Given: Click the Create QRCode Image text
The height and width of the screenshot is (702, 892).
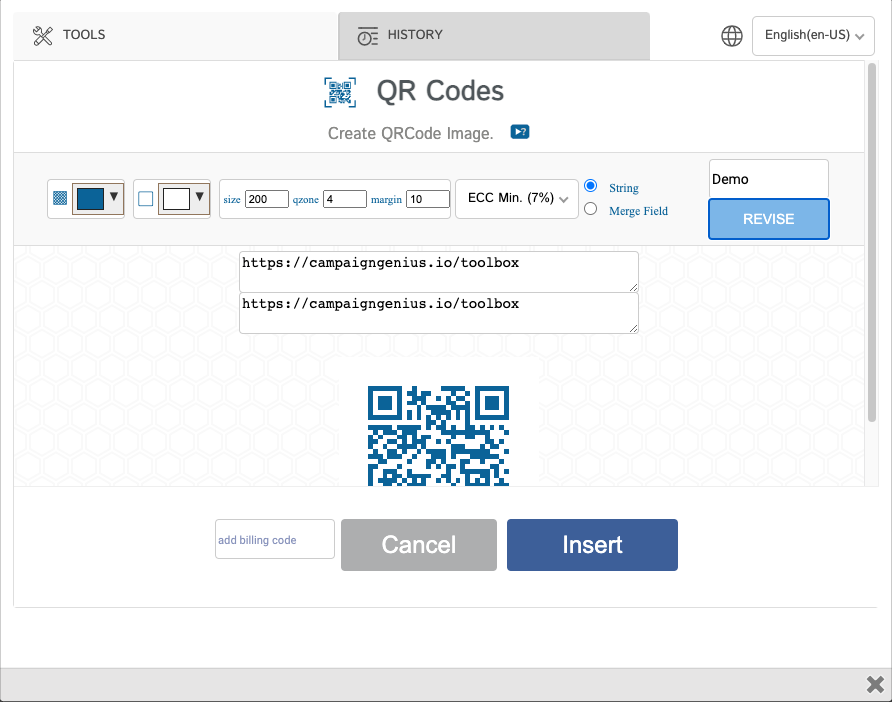Looking at the screenshot, I should (410, 133).
